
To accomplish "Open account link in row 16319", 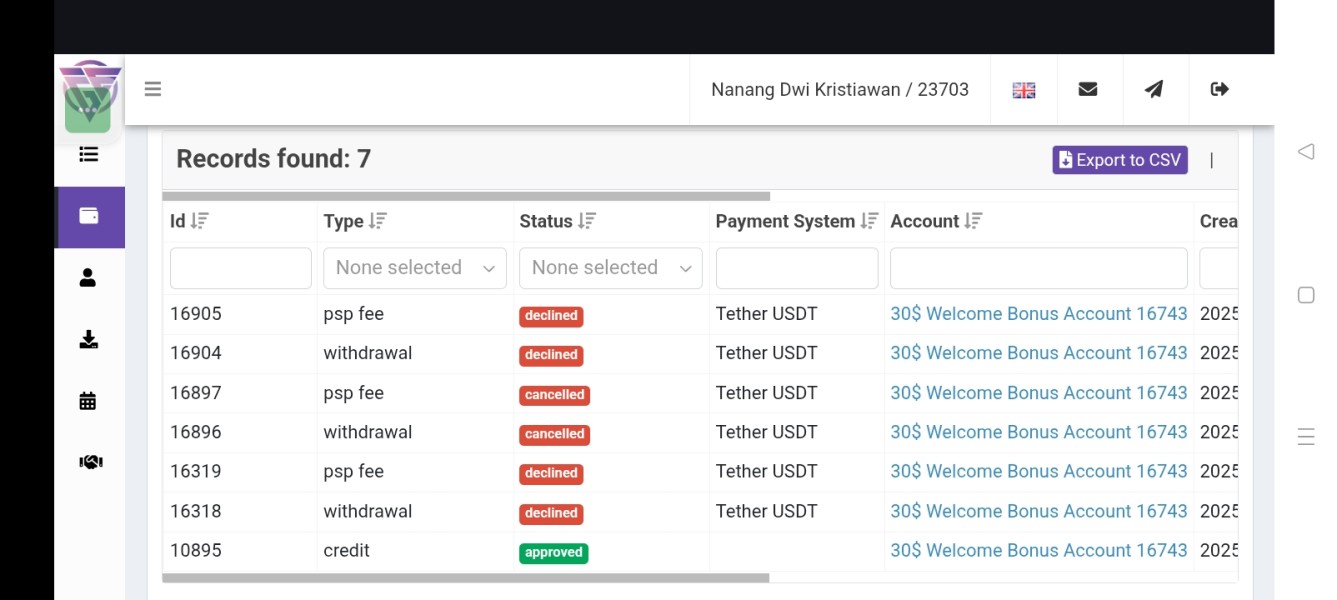I will [x=1039, y=471].
